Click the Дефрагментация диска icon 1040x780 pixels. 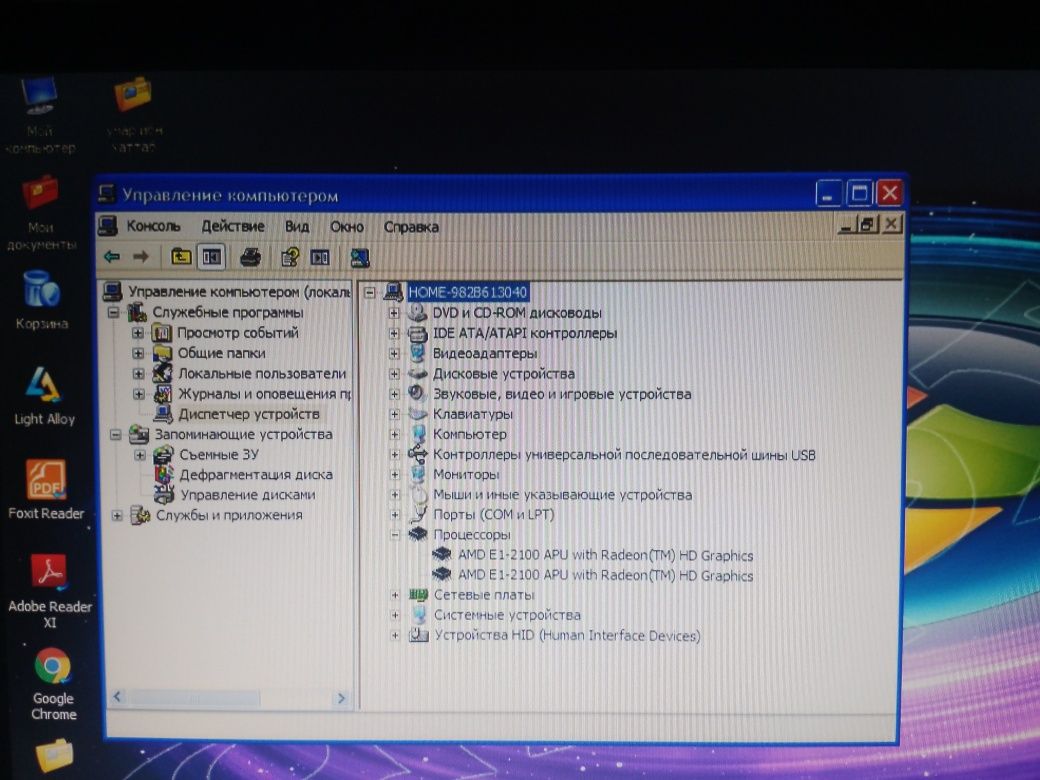164,474
